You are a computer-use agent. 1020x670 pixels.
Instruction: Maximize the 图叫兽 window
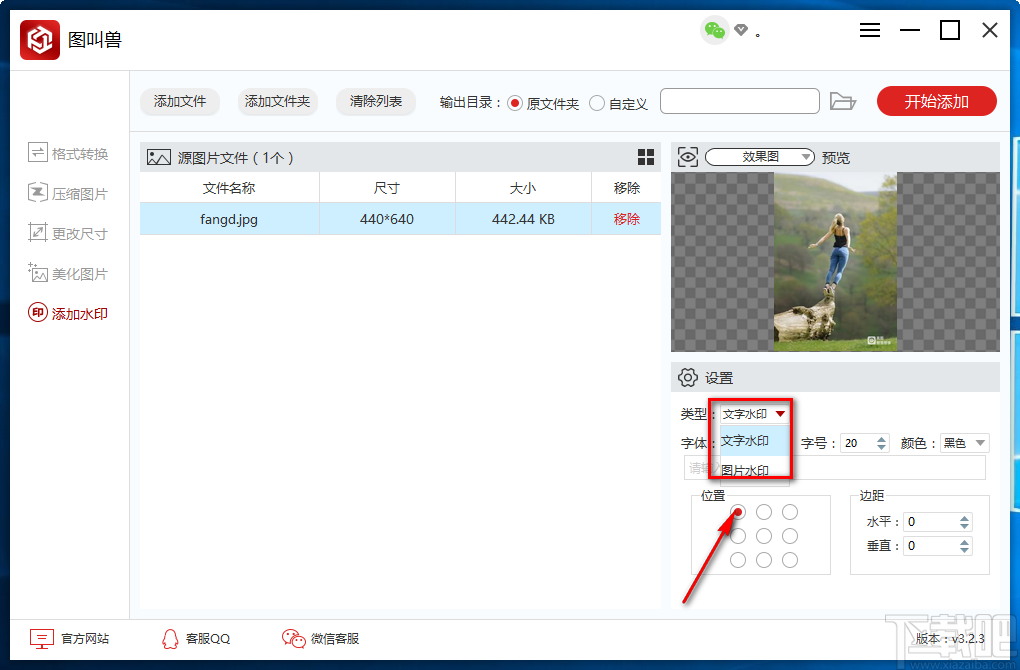tap(950, 30)
